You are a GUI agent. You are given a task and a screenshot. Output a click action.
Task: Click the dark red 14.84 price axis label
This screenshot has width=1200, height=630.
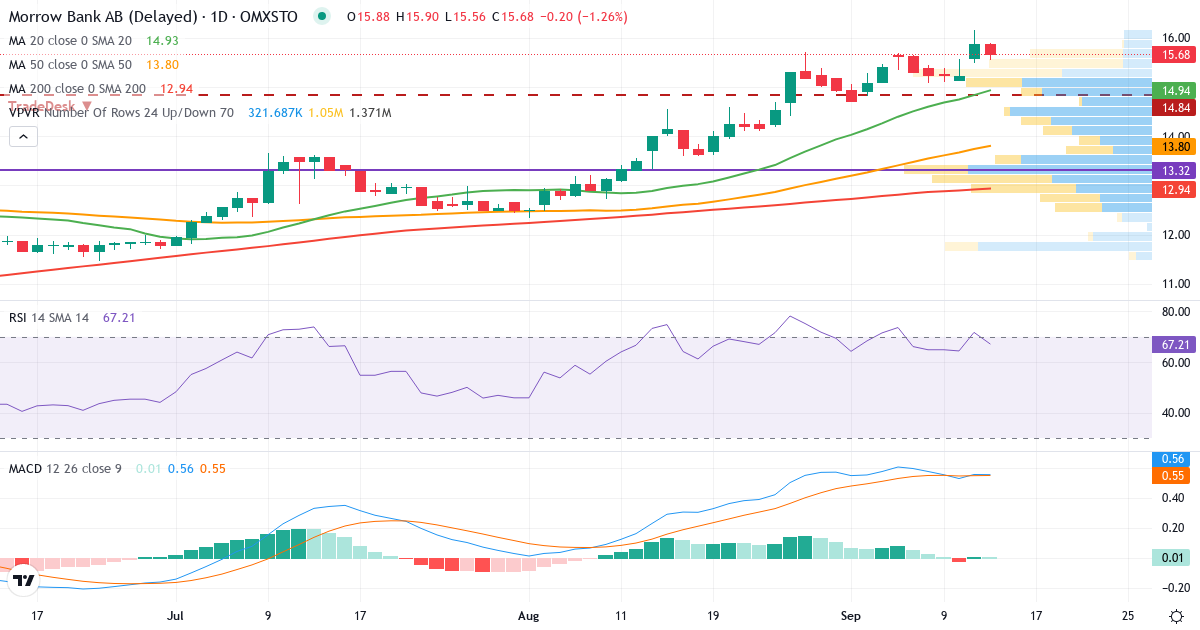coord(1172,107)
